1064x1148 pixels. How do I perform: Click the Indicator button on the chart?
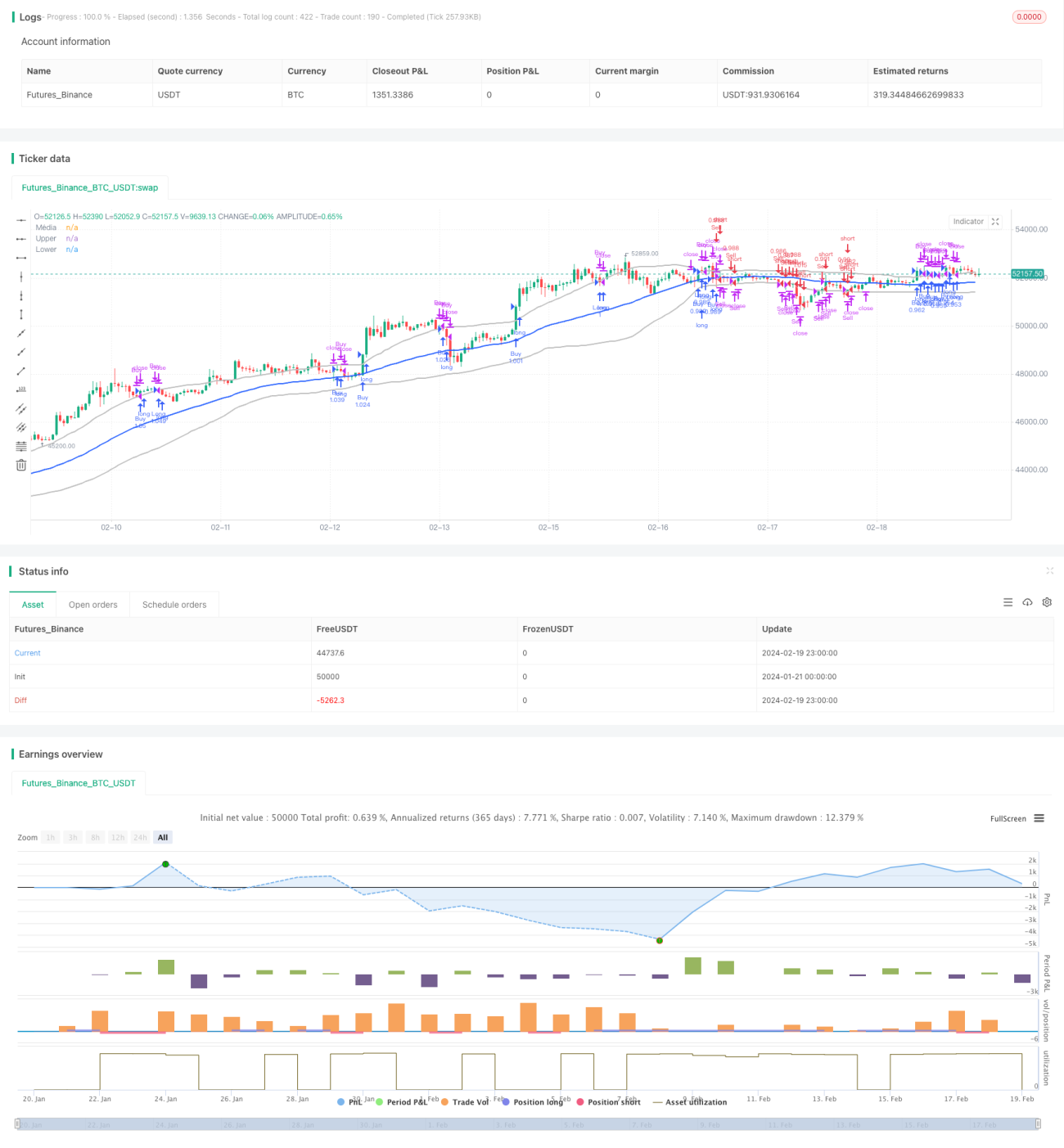(x=968, y=222)
